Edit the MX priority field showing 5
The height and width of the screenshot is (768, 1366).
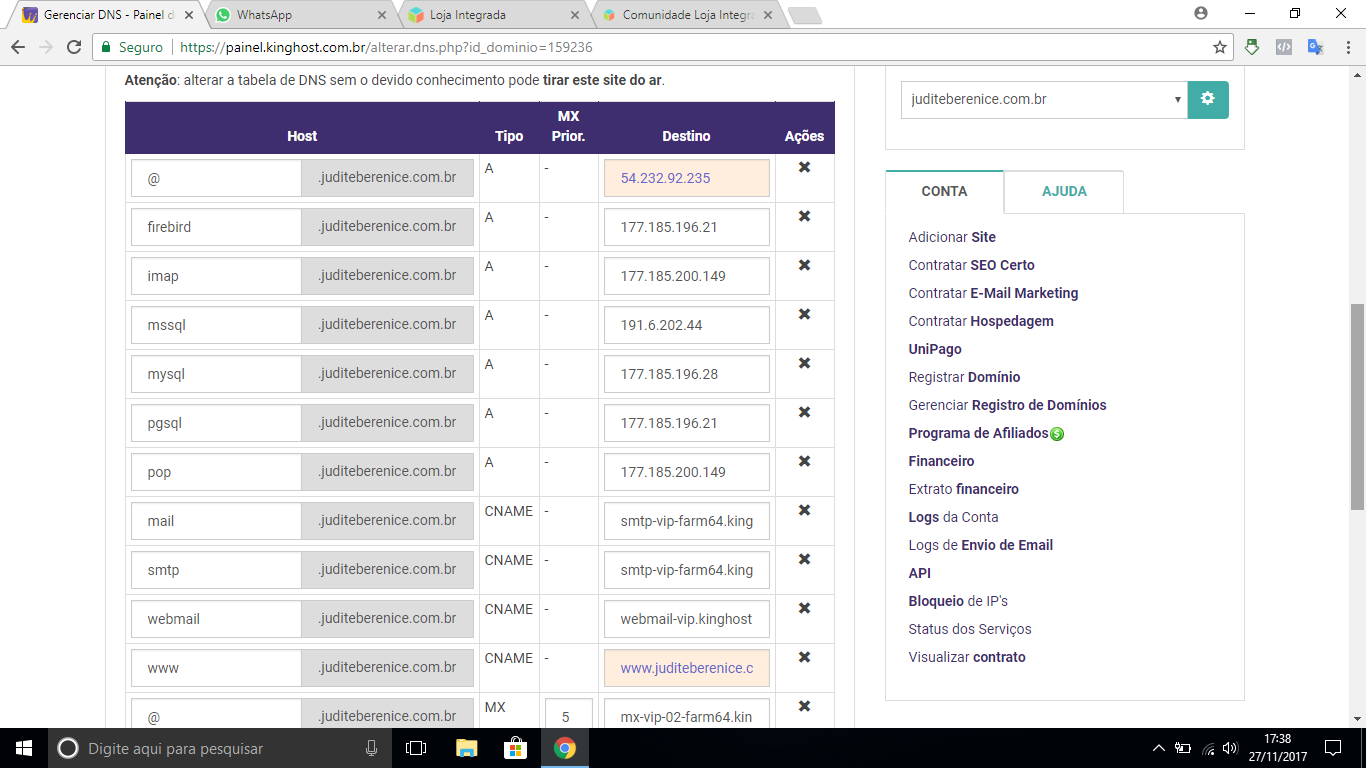pos(569,713)
